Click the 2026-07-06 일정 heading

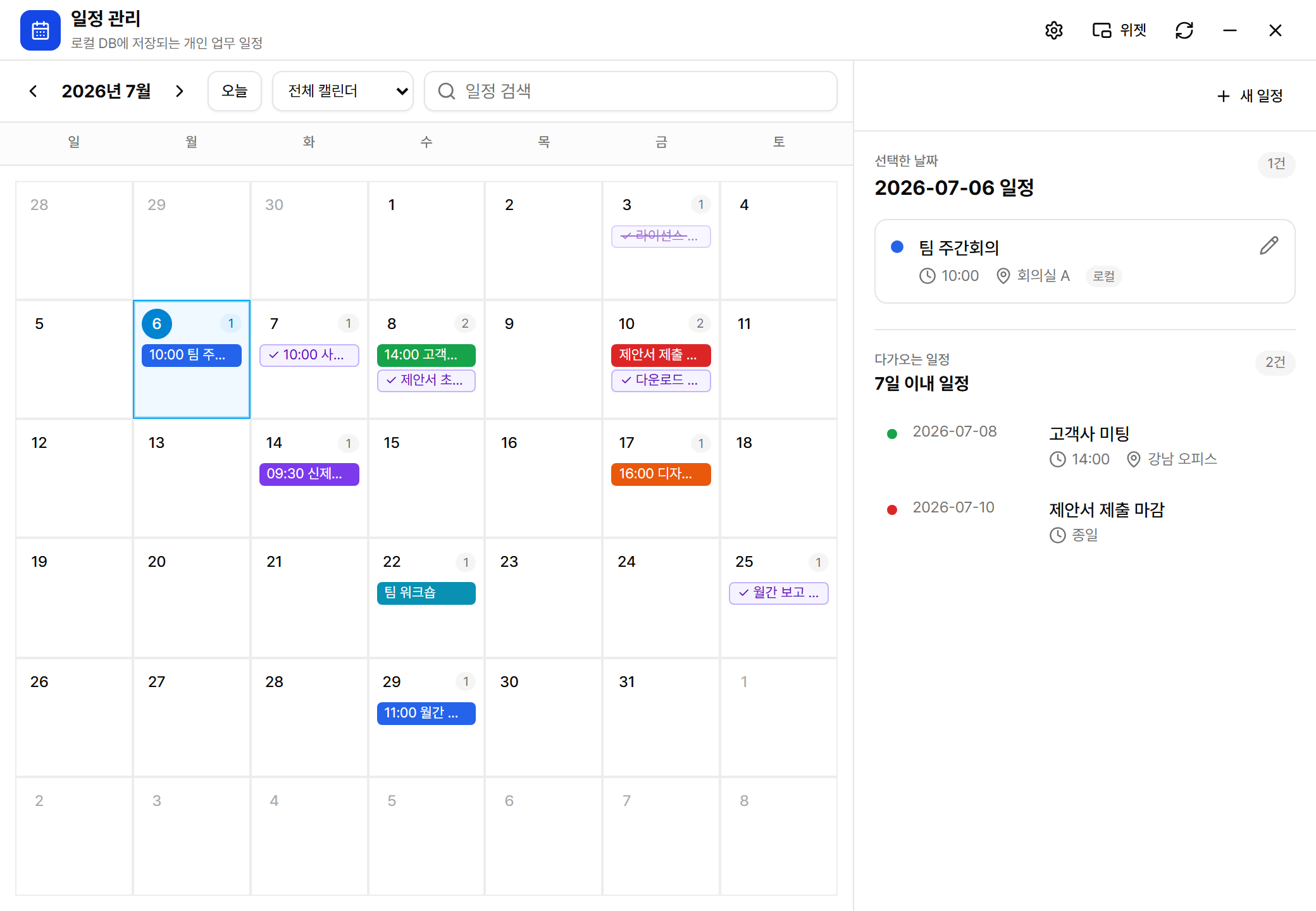(954, 188)
